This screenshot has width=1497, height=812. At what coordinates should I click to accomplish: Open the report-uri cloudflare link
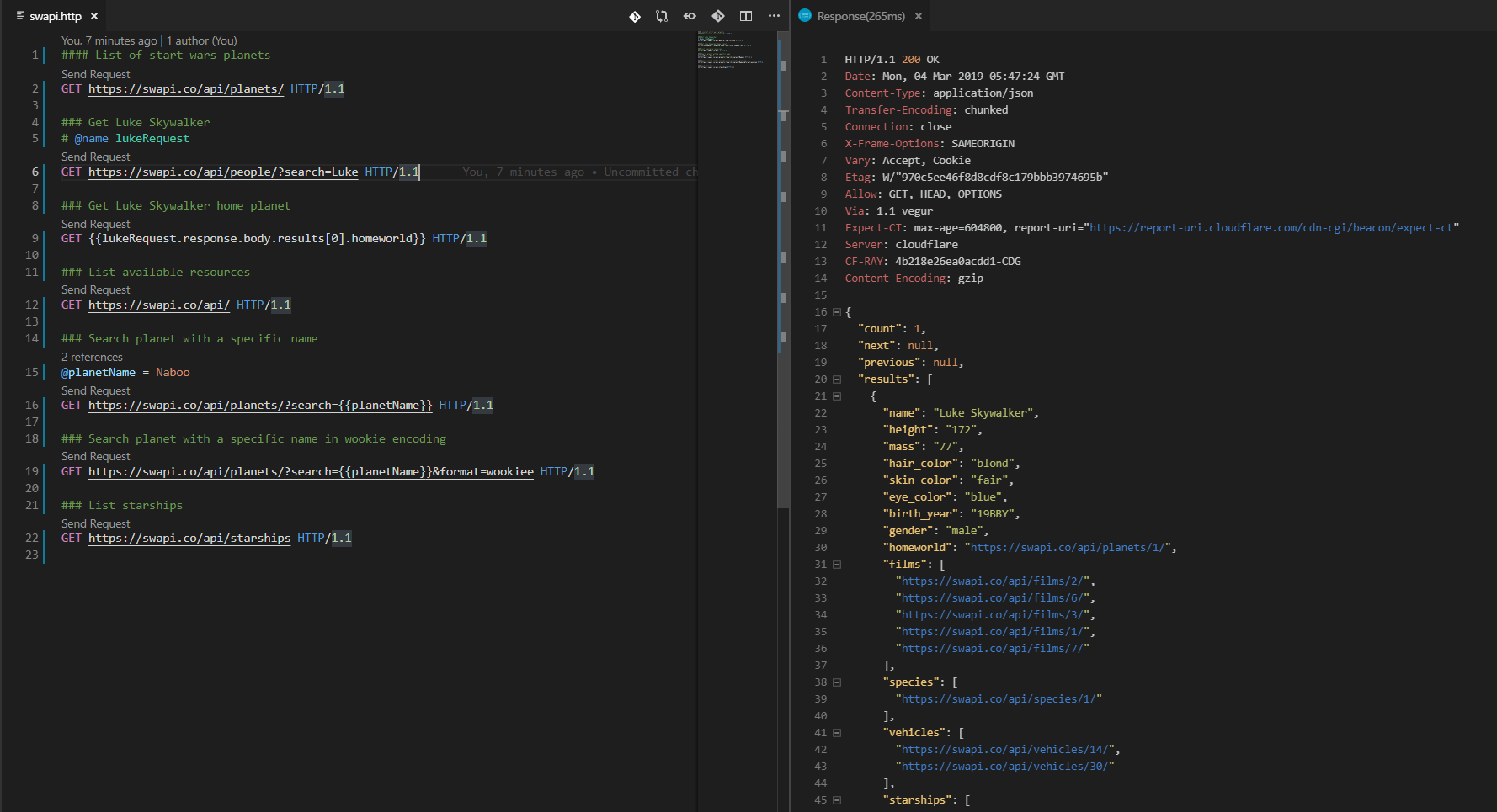pyautogui.click(x=1271, y=227)
